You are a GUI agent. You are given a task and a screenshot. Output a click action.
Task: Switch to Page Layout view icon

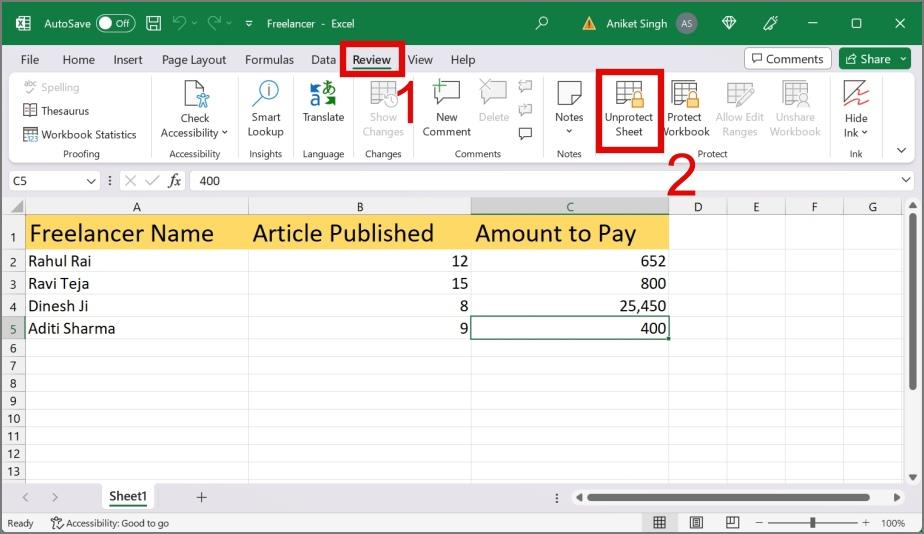click(696, 522)
